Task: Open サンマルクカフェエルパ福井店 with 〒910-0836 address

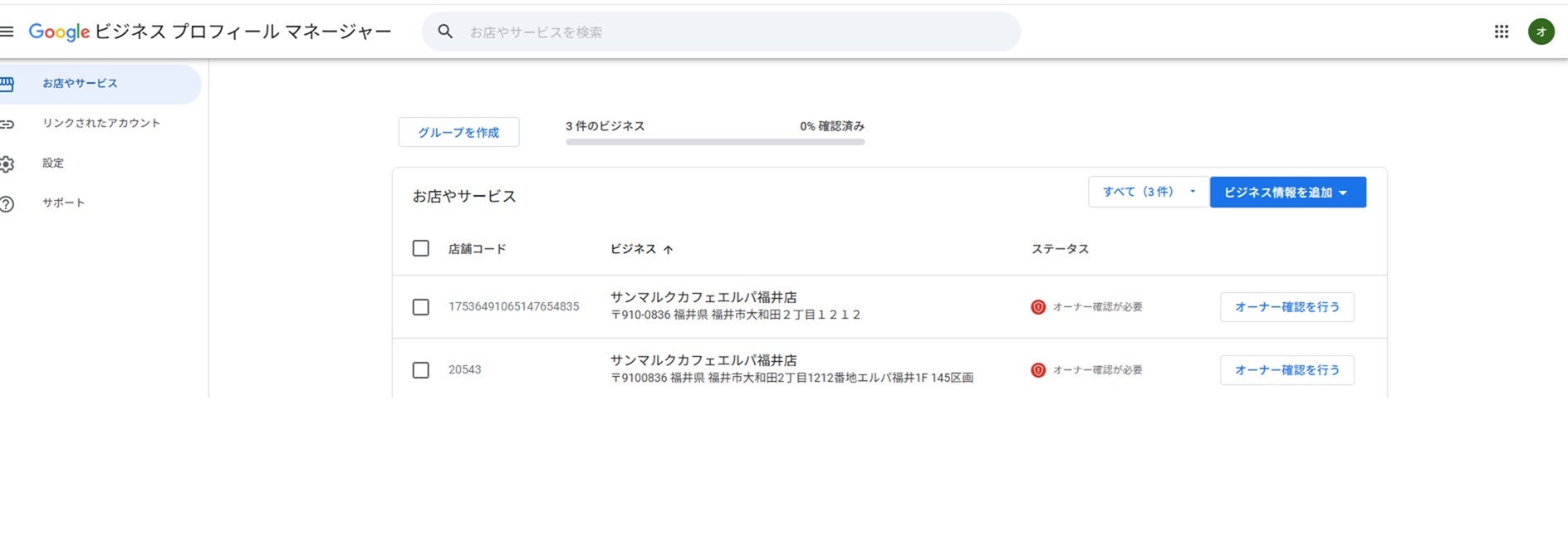Action: coord(703,297)
